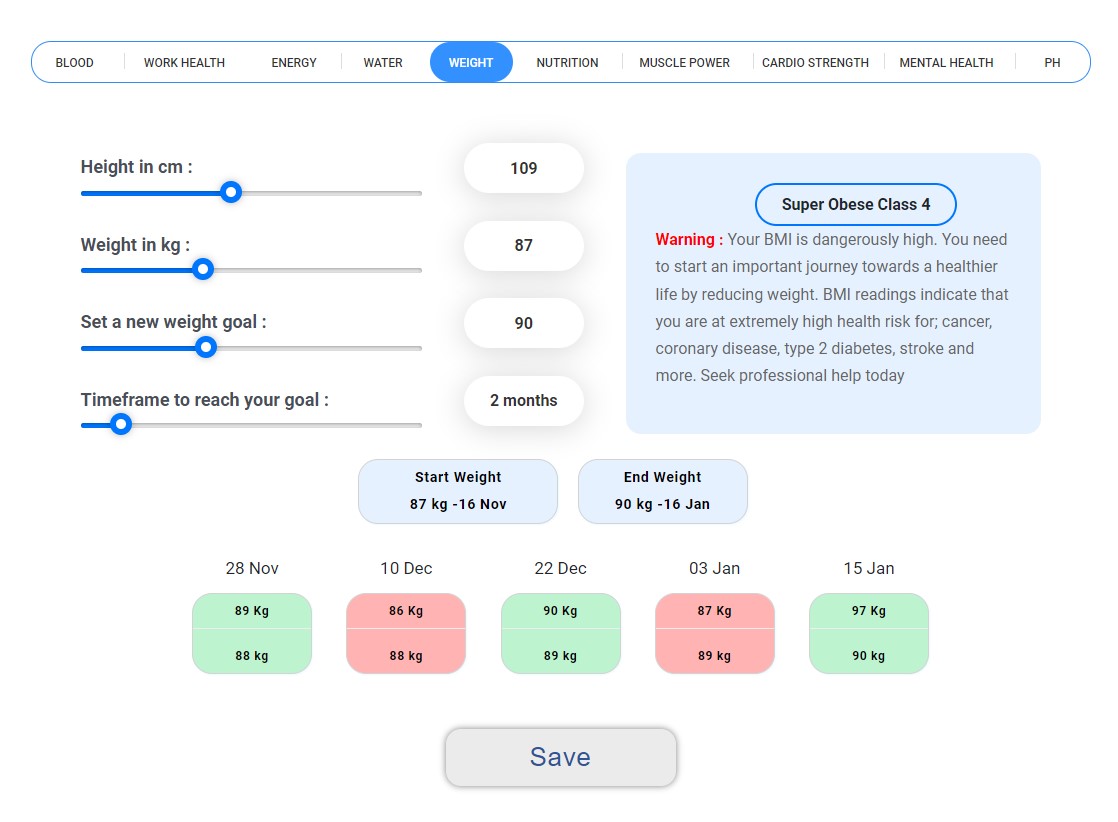Image resolution: width=1118 pixels, height=822 pixels.
Task: Switch to the Blood tab
Action: (74, 62)
